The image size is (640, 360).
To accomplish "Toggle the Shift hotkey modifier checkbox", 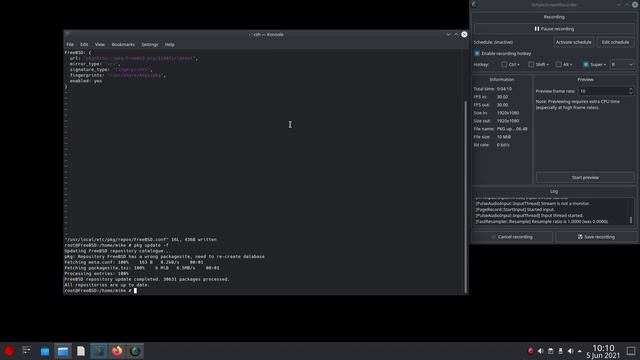I will [531, 64].
